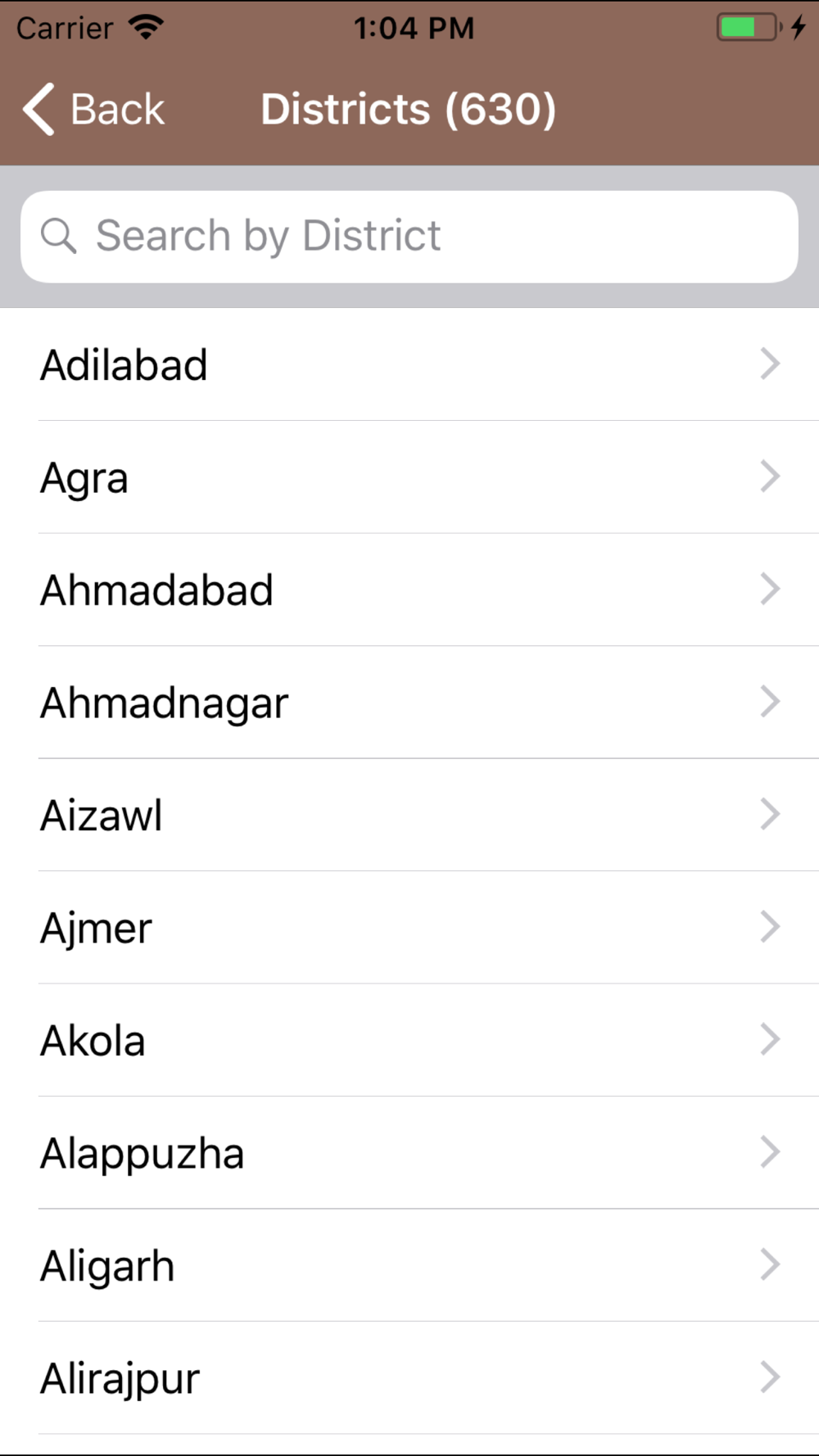Select the Ajmer district entry
819x1456 pixels.
[x=409, y=928]
